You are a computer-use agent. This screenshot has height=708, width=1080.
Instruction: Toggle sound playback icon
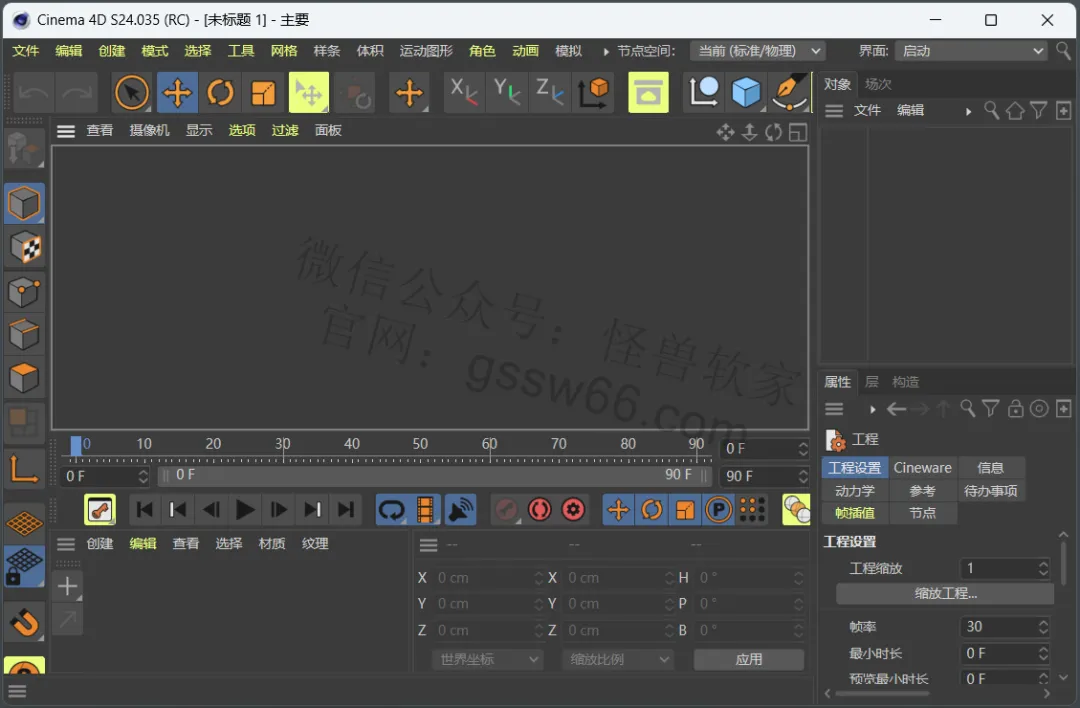(x=460, y=510)
